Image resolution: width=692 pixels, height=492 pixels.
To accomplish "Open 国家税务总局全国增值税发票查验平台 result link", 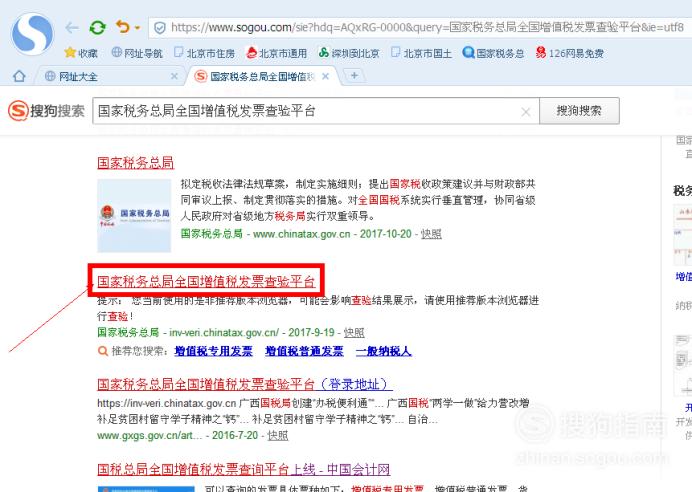I will 206,281.
